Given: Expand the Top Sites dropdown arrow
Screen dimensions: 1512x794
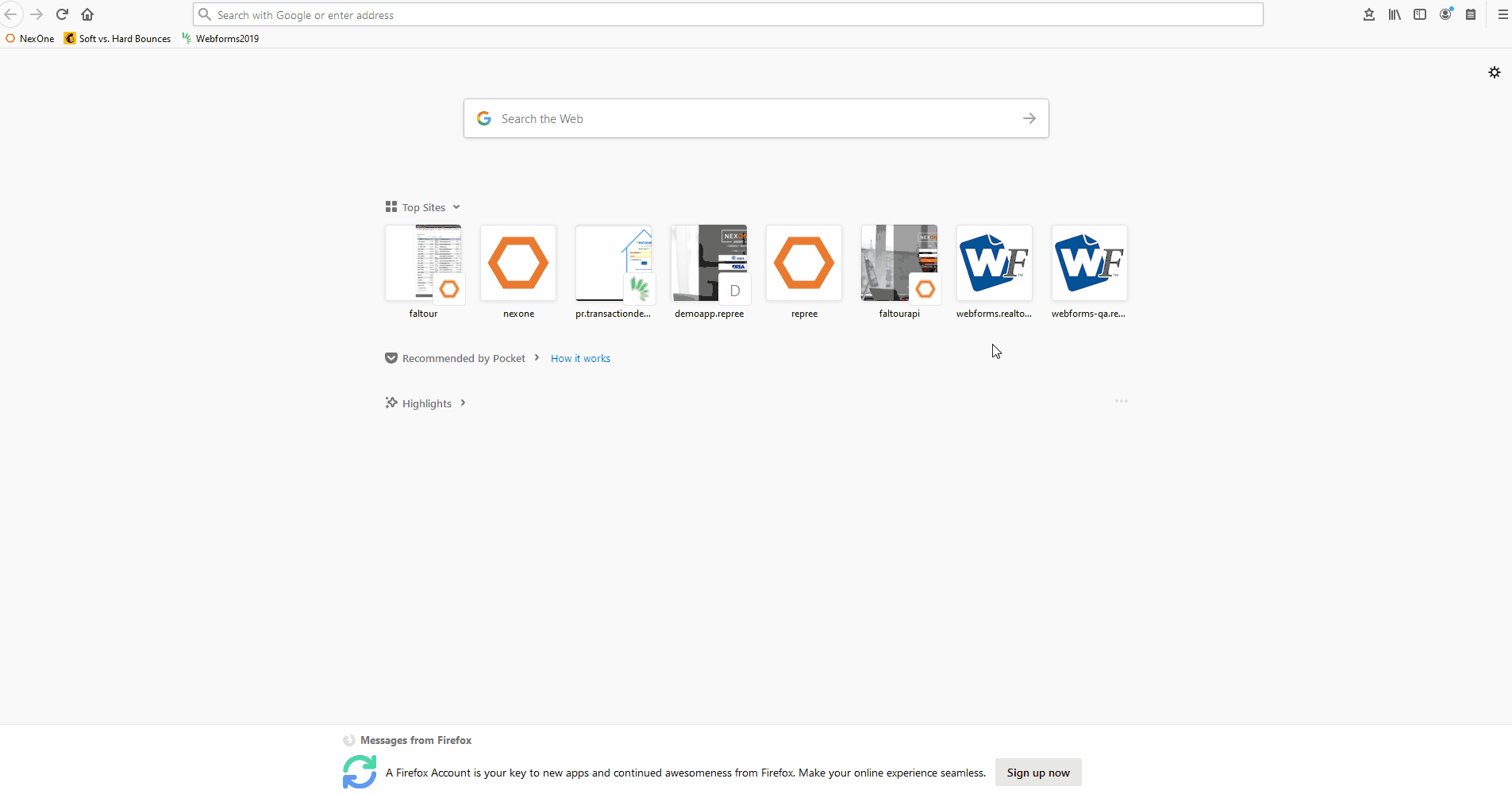Looking at the screenshot, I should point(456,207).
